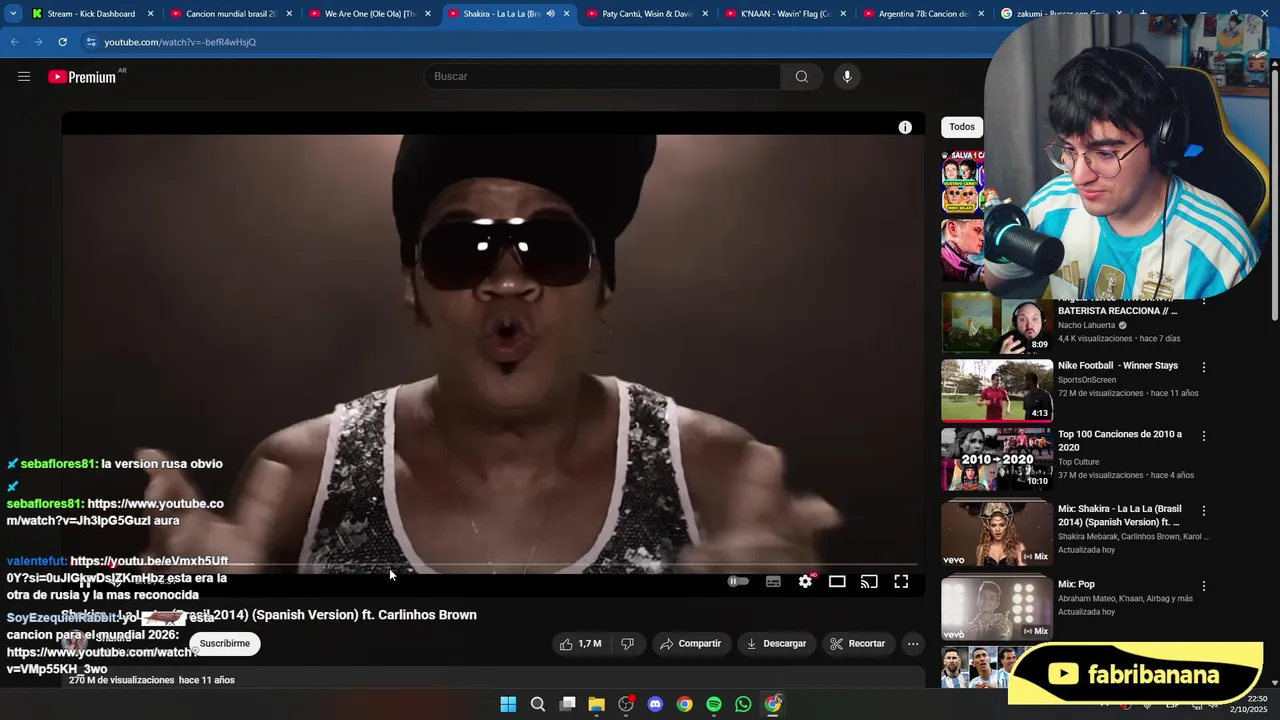Enter fullscreen mode

pyautogui.click(x=901, y=581)
